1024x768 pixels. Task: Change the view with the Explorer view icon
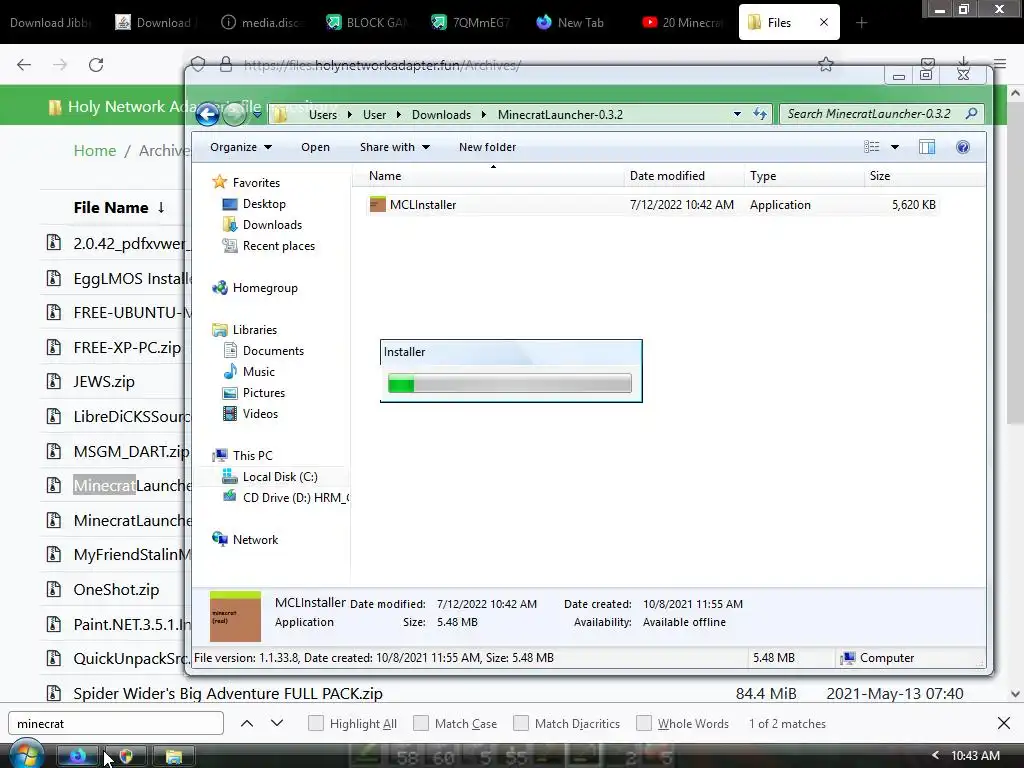(x=871, y=147)
